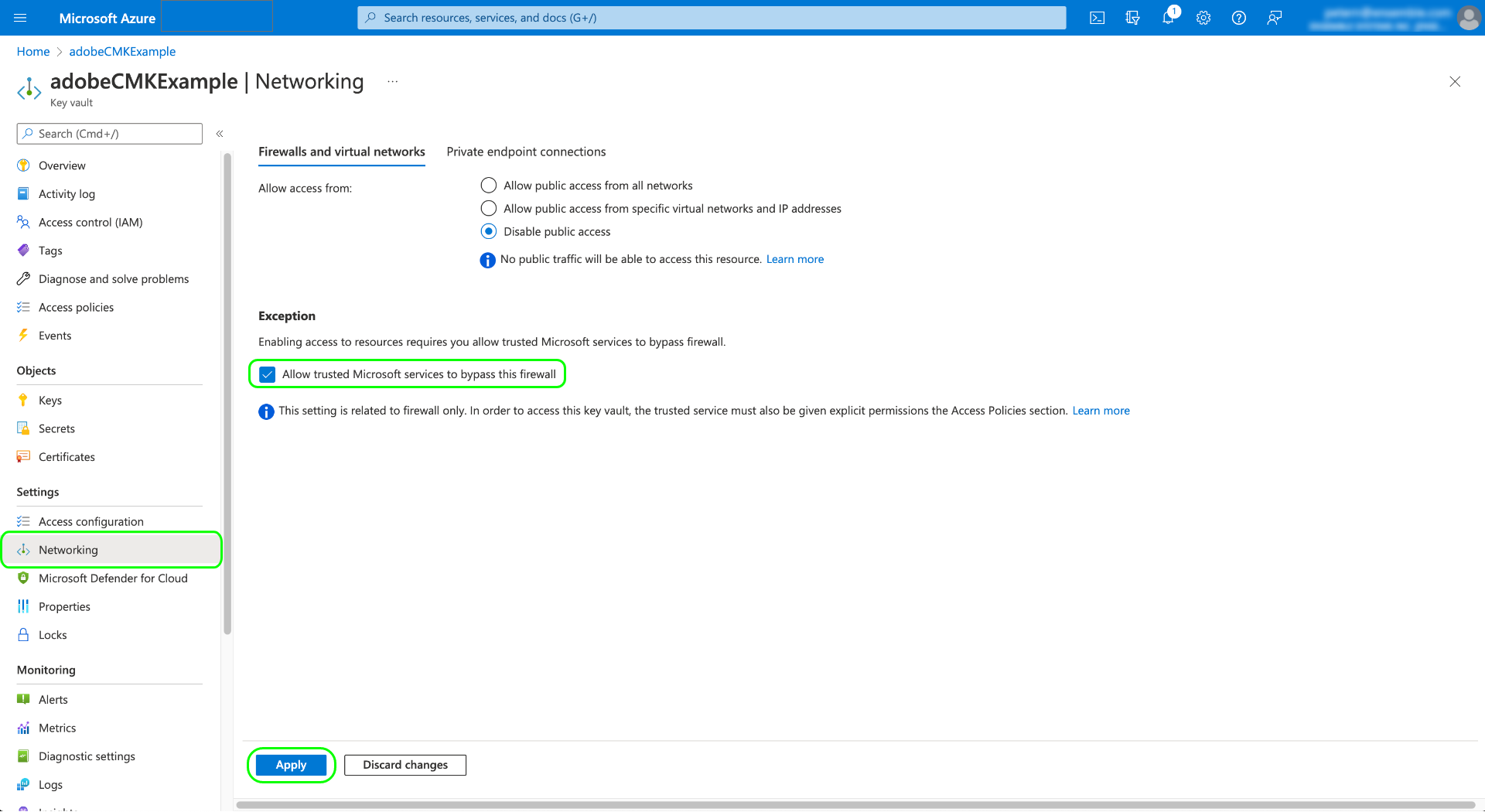Open the Directories and subscriptions filter icon
The width and height of the screenshot is (1485, 812).
pyautogui.click(x=1132, y=18)
